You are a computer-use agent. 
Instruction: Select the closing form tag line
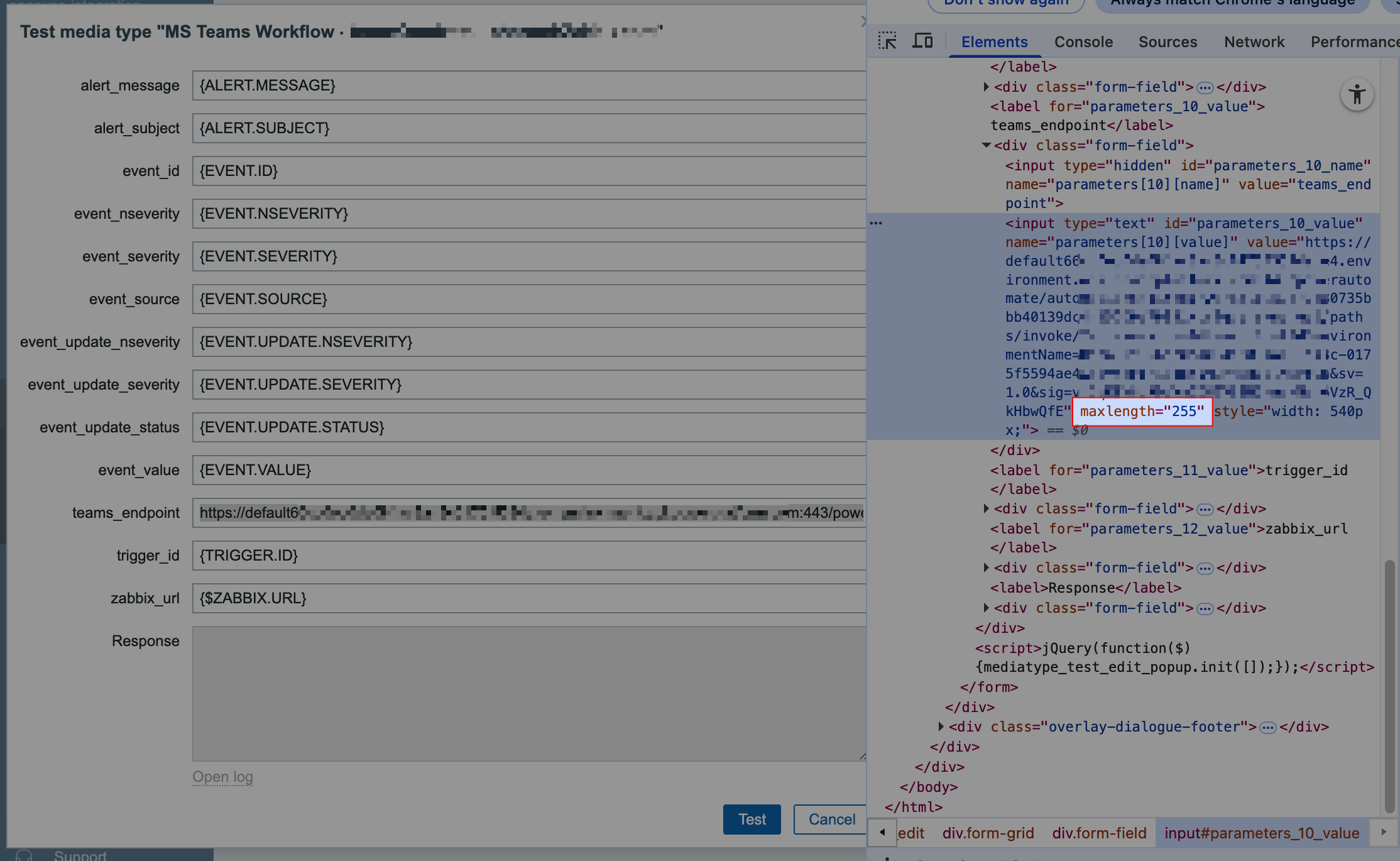(x=989, y=687)
